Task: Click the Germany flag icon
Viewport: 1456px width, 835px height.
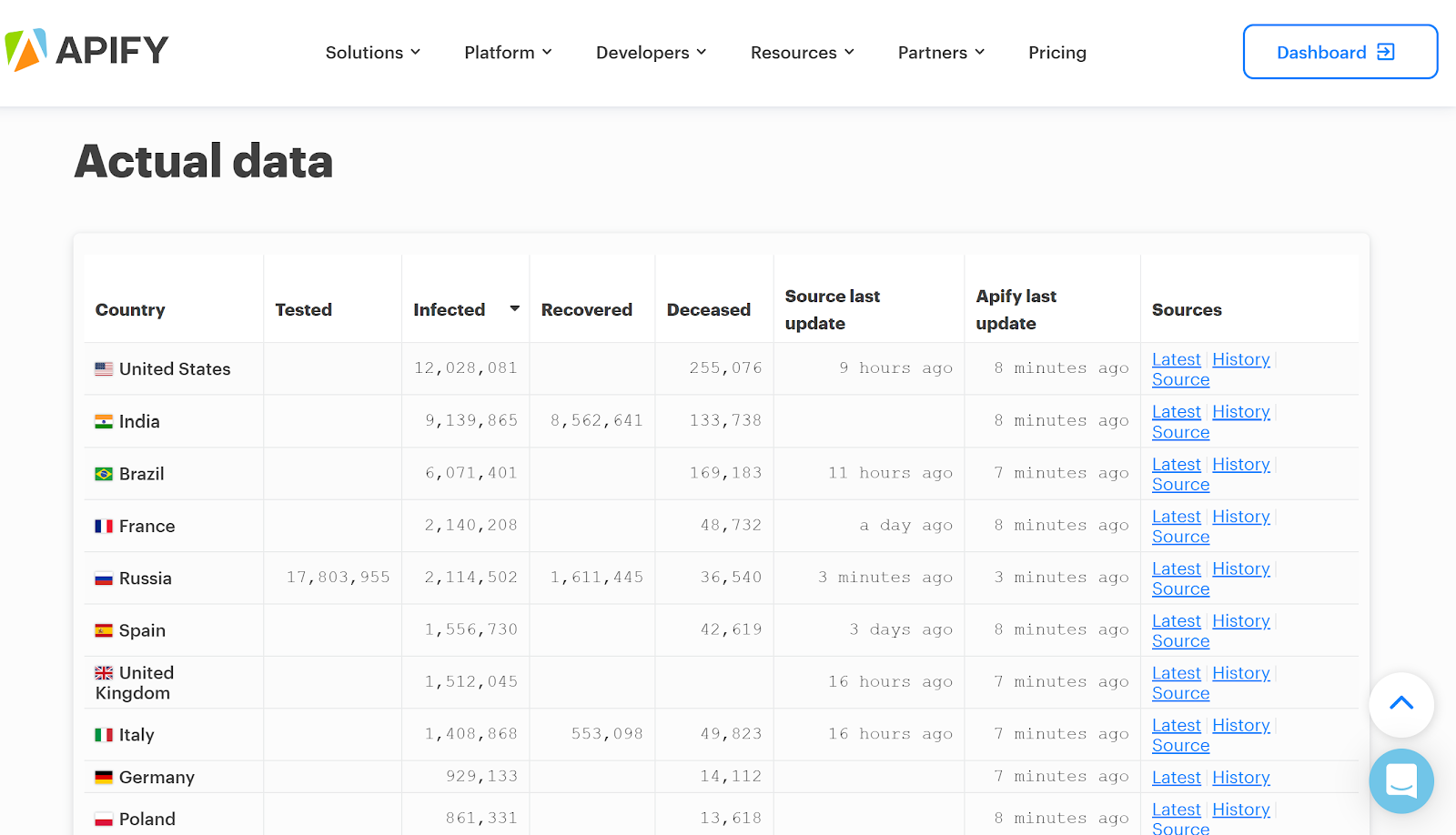Action: [103, 777]
